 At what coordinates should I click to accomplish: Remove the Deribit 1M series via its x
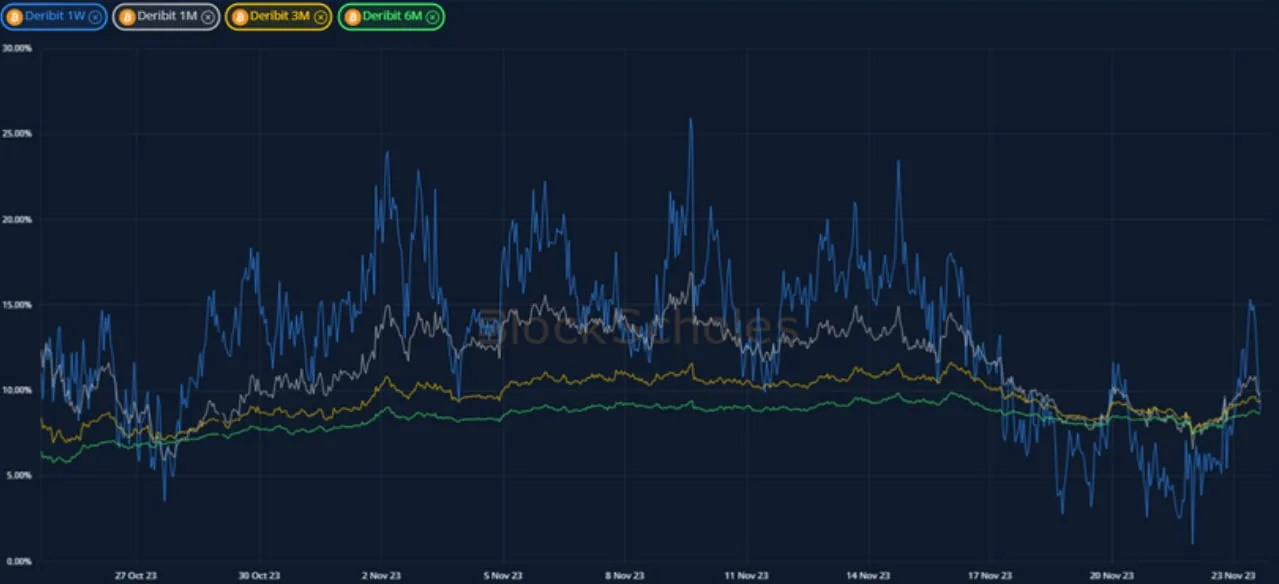pos(208,17)
